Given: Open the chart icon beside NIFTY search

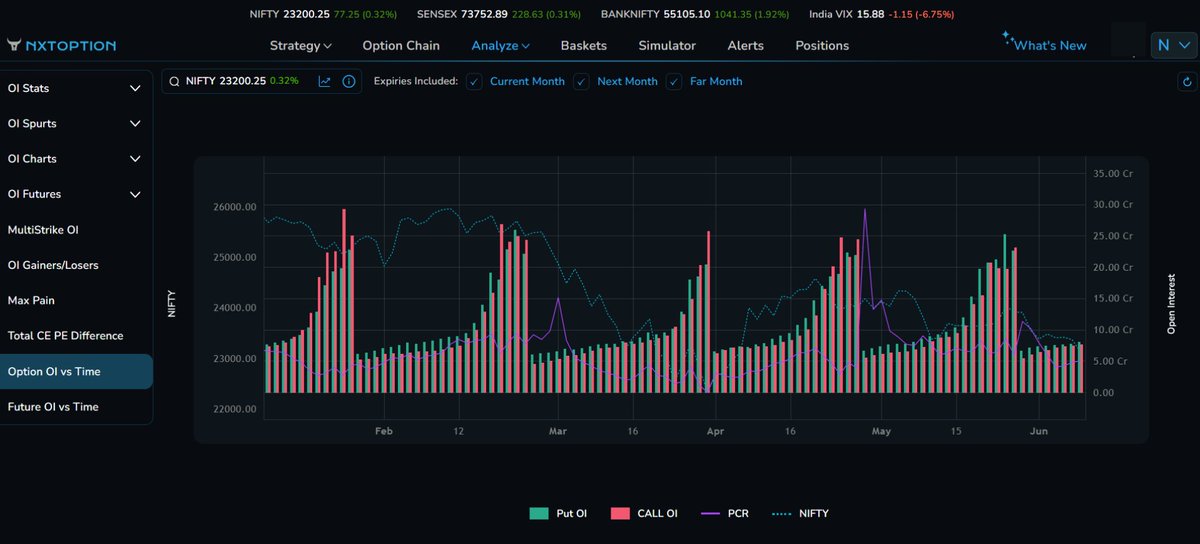Looking at the screenshot, I should point(325,81).
